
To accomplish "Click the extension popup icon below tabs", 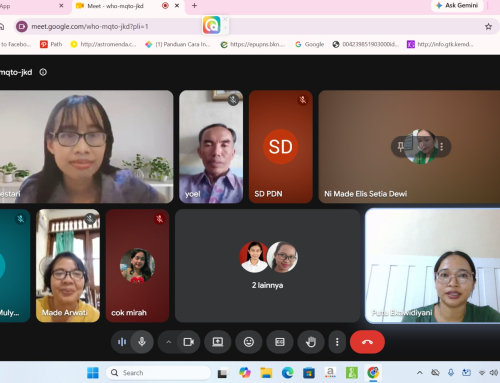I will point(212,25).
